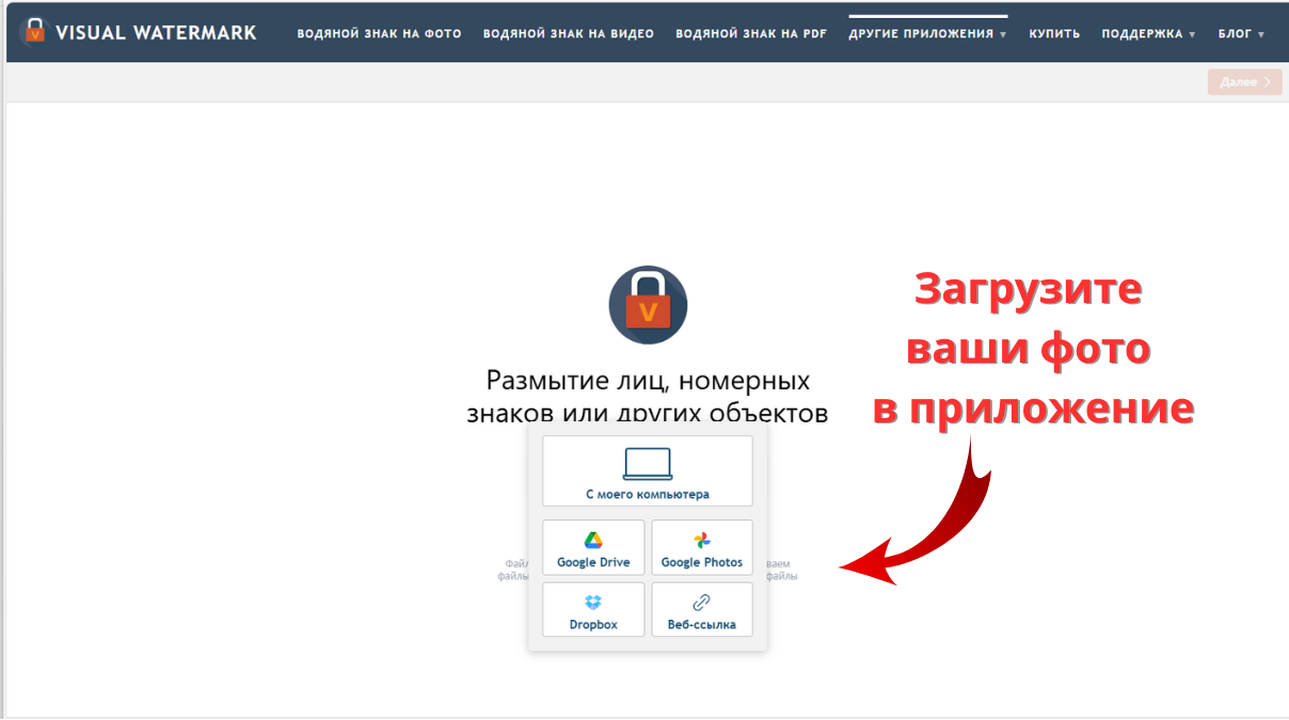1289x720 pixels.
Task: Click the large padlock logo above the heading
Action: tap(647, 305)
